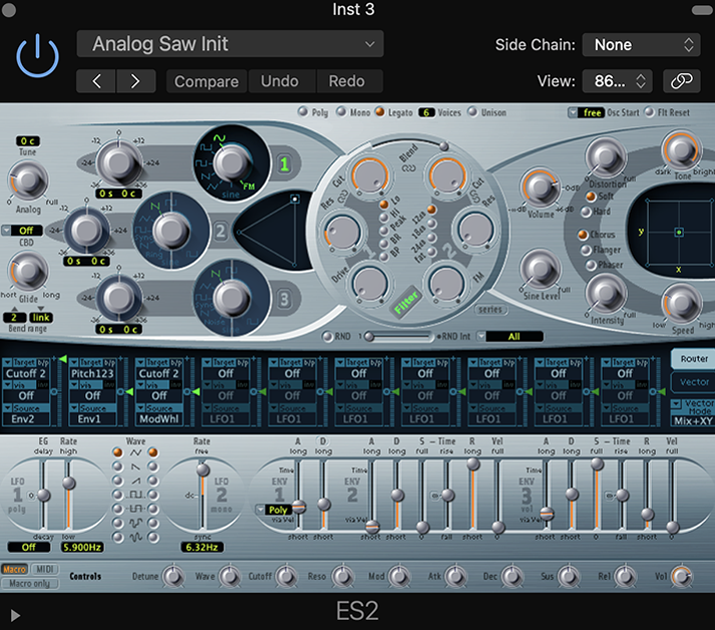Click the oscillator 3 number button
Image resolution: width=715 pixels, height=630 pixels.
[x=284, y=299]
